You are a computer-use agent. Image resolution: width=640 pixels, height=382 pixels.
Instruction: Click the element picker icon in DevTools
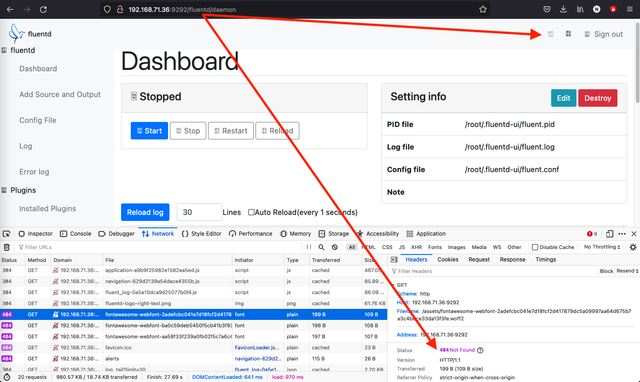7,234
